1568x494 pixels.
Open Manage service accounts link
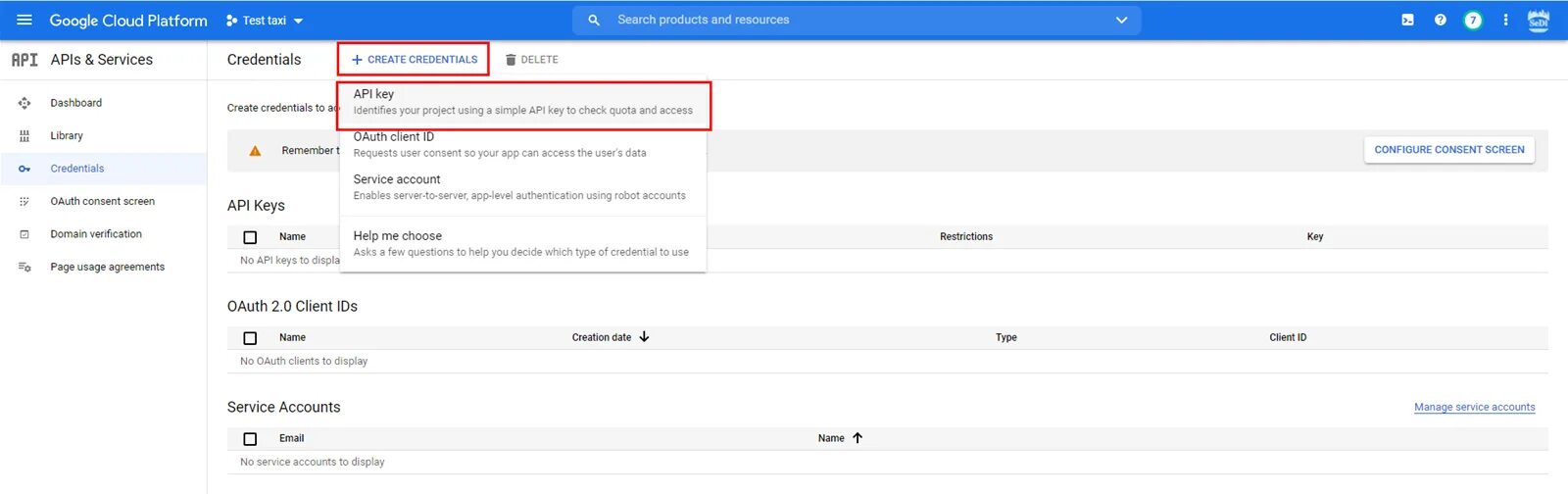coord(1475,408)
